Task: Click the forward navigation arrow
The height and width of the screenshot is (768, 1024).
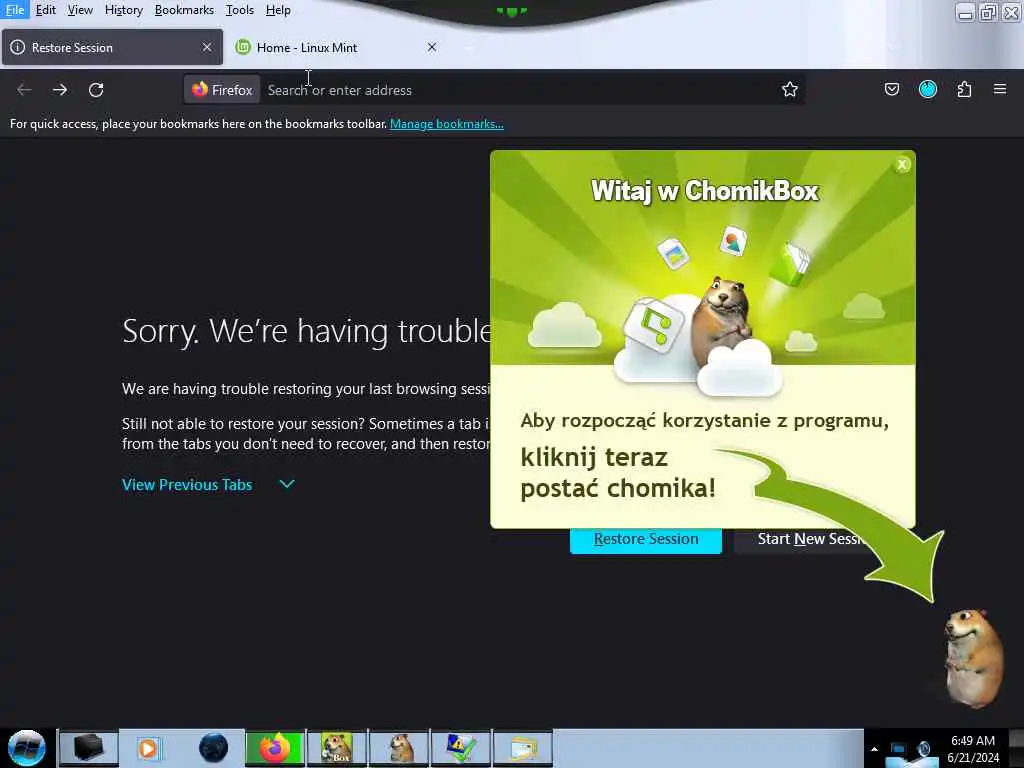Action: pos(60,89)
